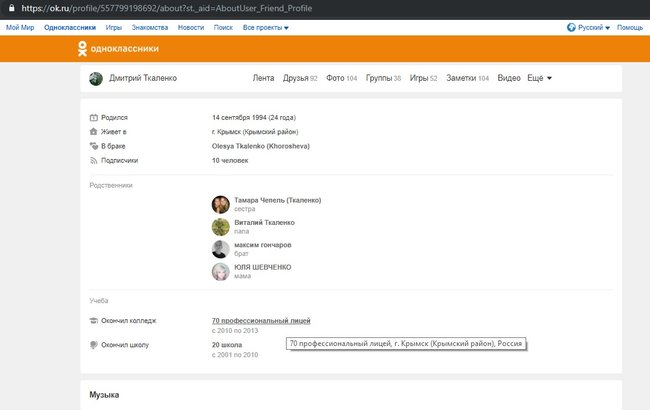Open Тамара Чепель avatar photo
This screenshot has width=650, height=410.
pyautogui.click(x=221, y=204)
